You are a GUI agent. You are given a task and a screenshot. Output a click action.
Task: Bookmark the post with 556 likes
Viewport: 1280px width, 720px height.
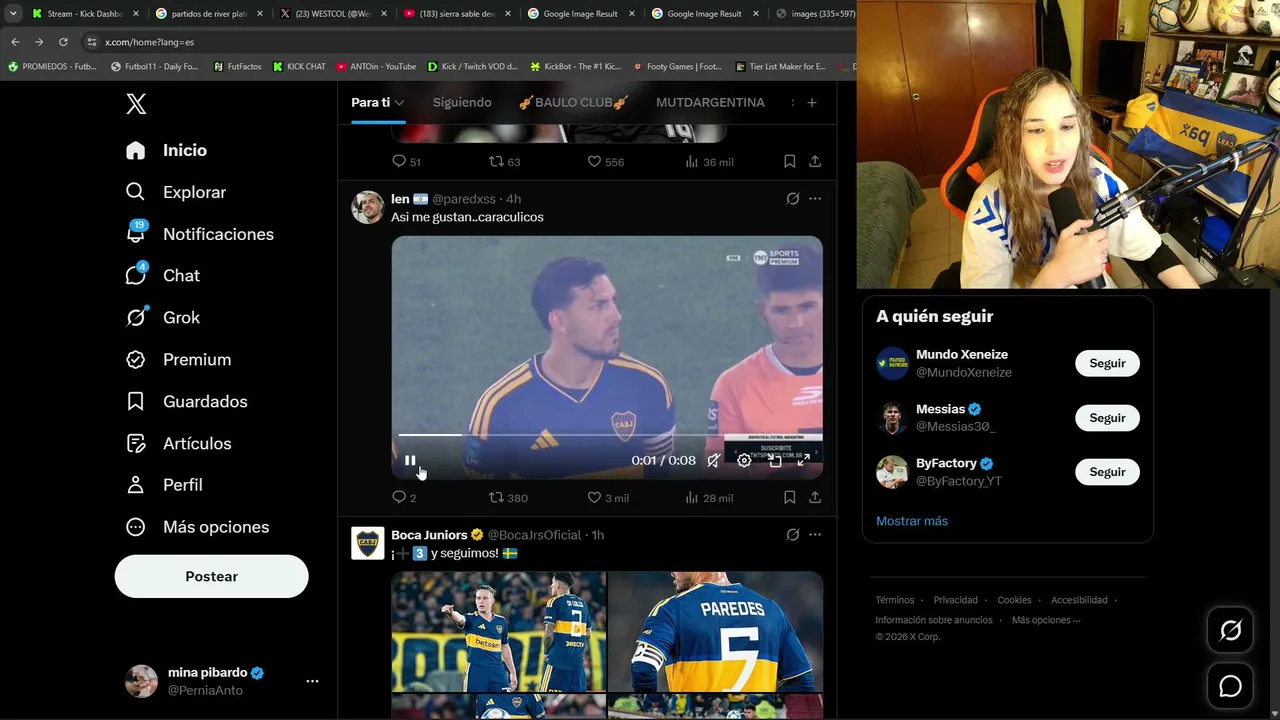[789, 161]
